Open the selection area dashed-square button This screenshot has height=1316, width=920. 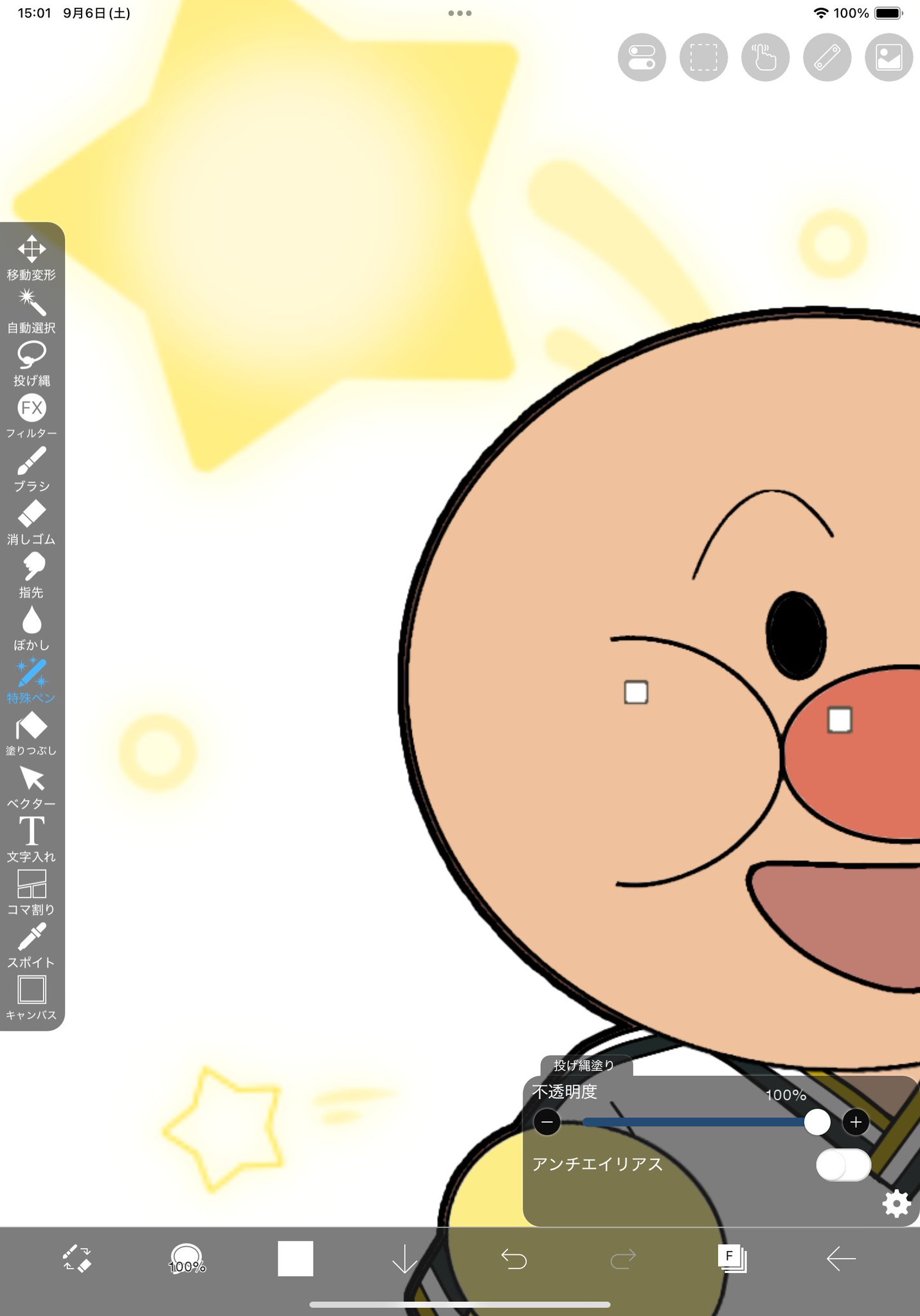703,57
